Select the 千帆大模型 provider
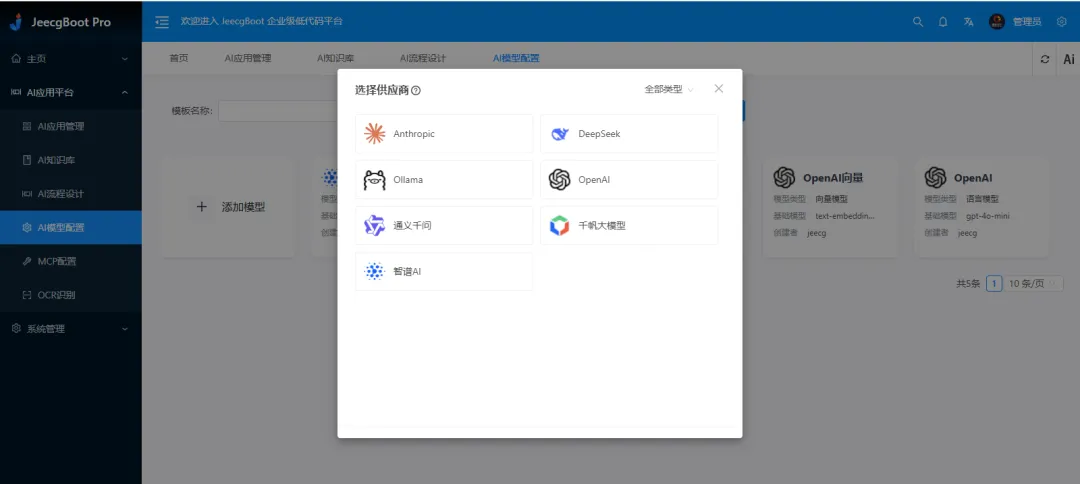Image resolution: width=1080 pixels, height=484 pixels. tap(629, 225)
